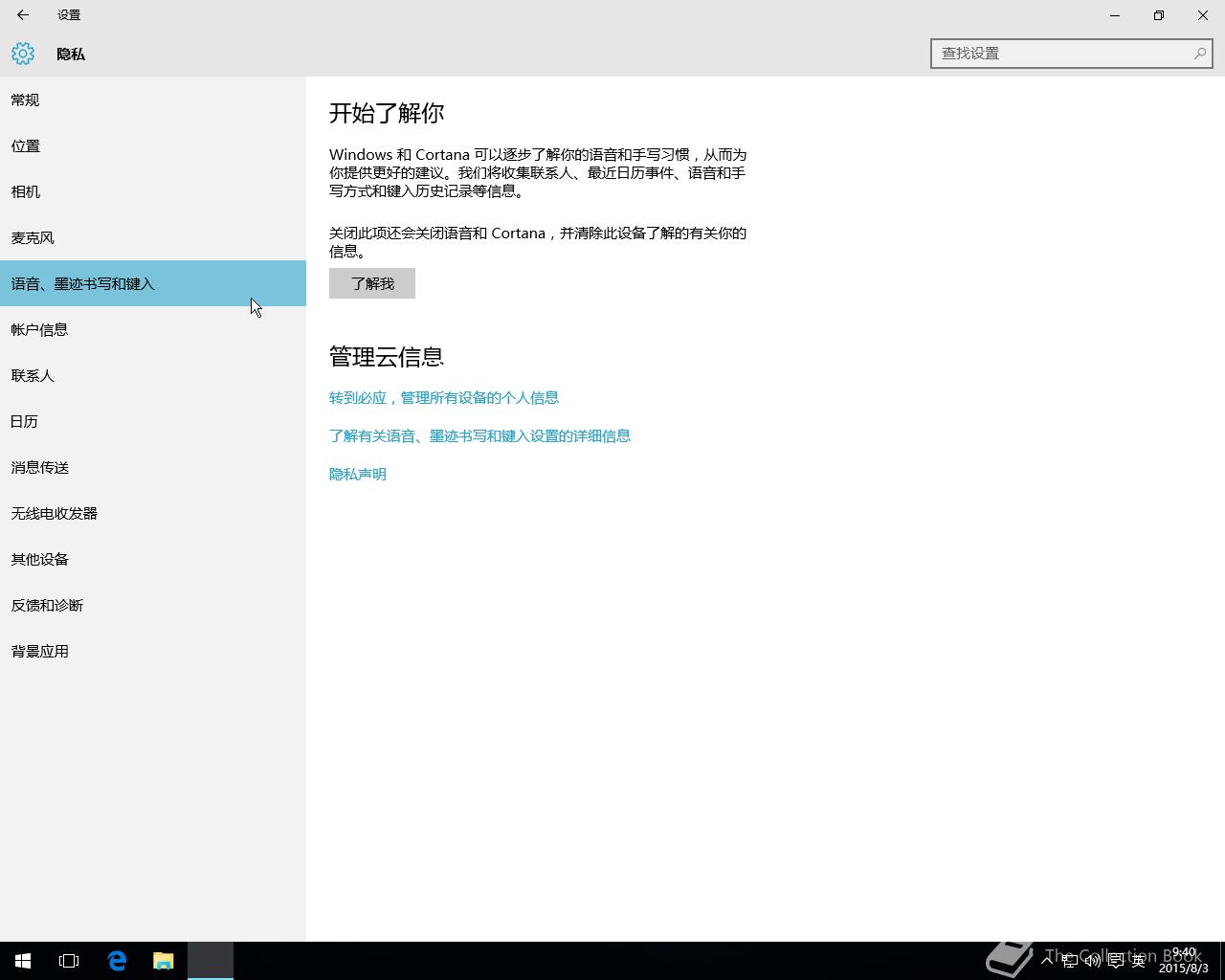Open the volume tray icon
The width and height of the screenshot is (1225, 980).
click(x=1092, y=961)
